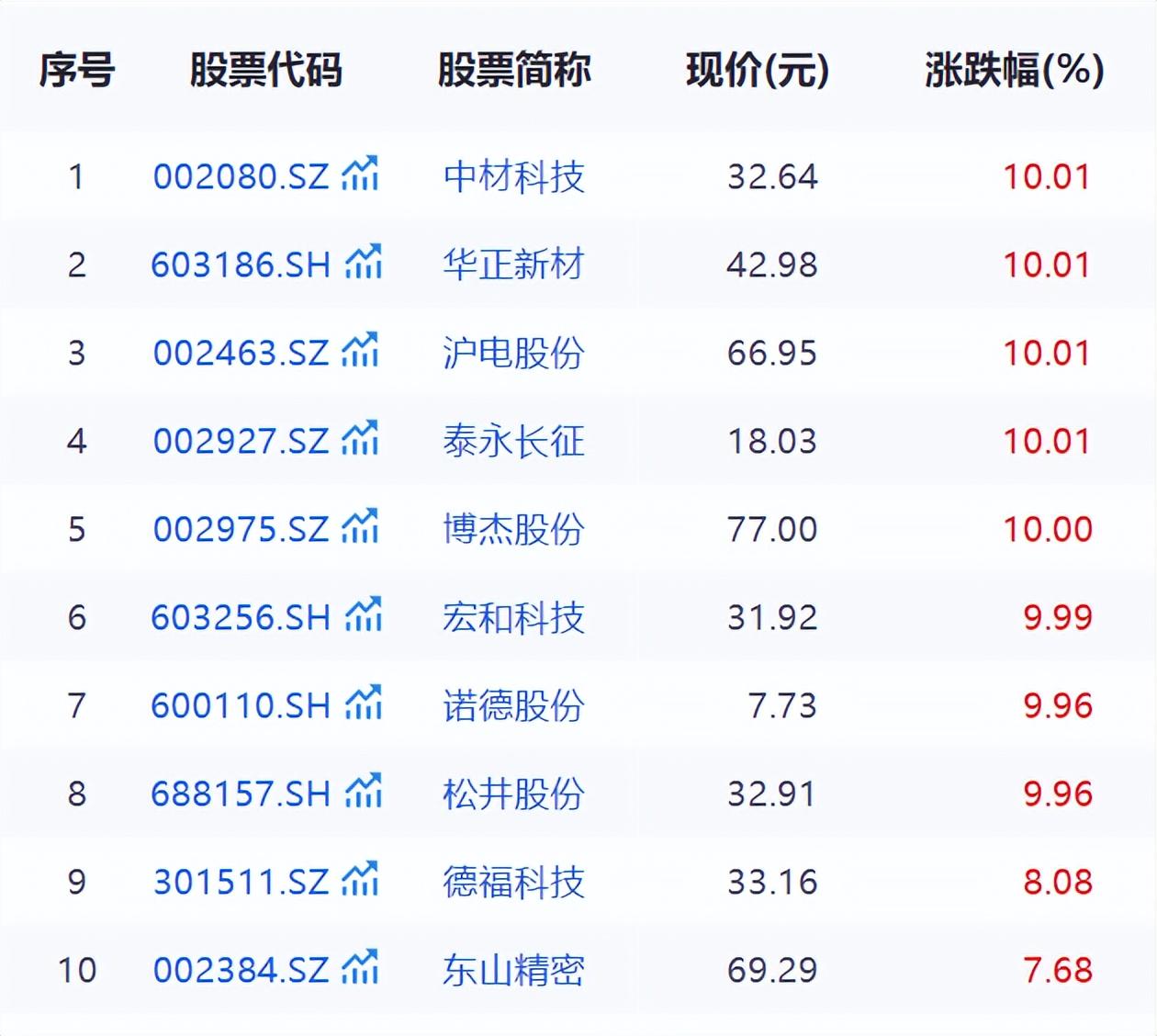1157x1036 pixels.
Task: Sort by 涨跌幅(%) column header
Action: 1014,70
